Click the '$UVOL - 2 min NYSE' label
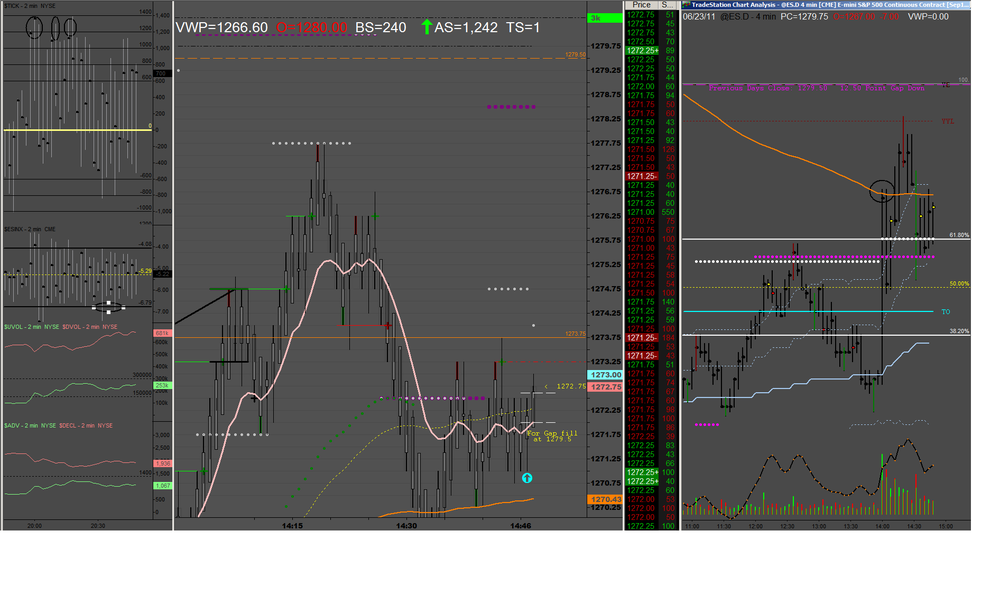1000x597 pixels. 31,327
